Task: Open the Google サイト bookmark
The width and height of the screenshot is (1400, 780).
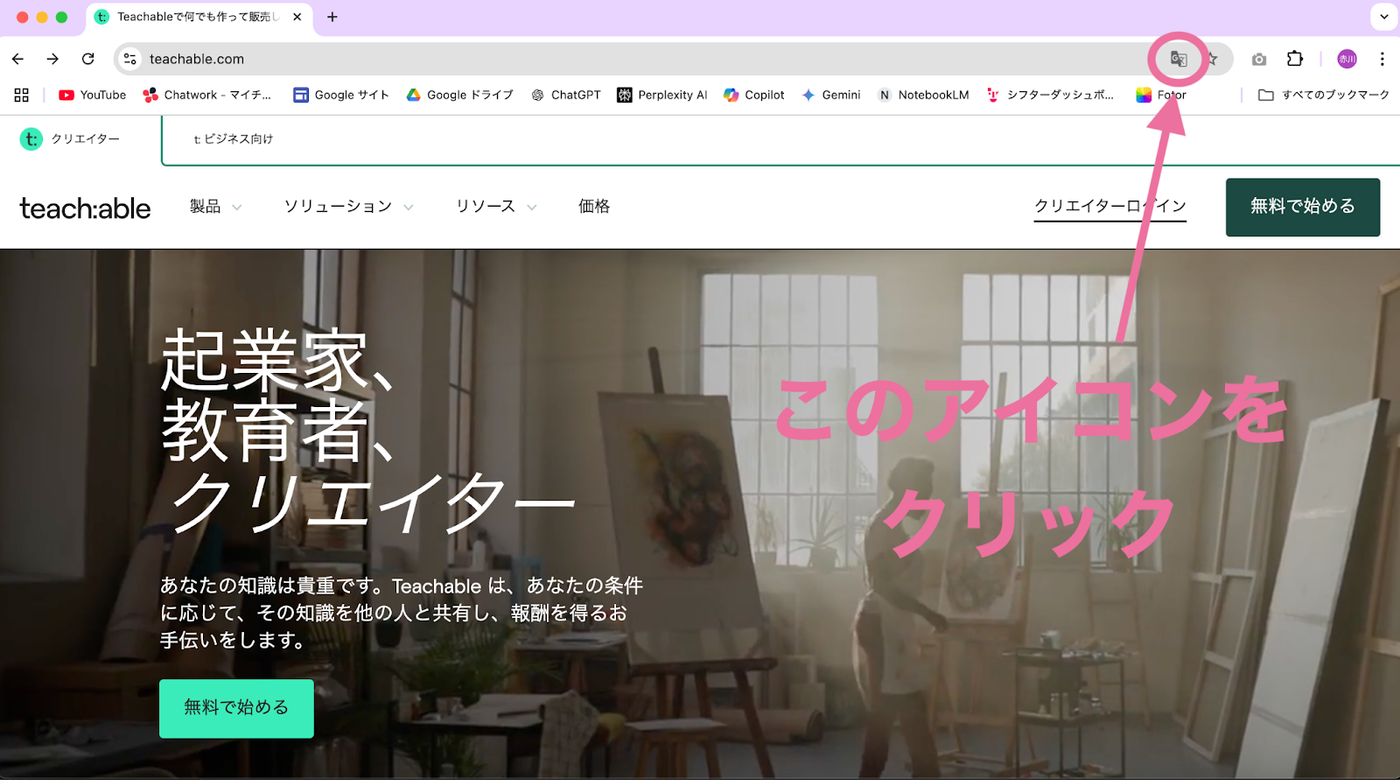Action: pyautogui.click(x=341, y=95)
